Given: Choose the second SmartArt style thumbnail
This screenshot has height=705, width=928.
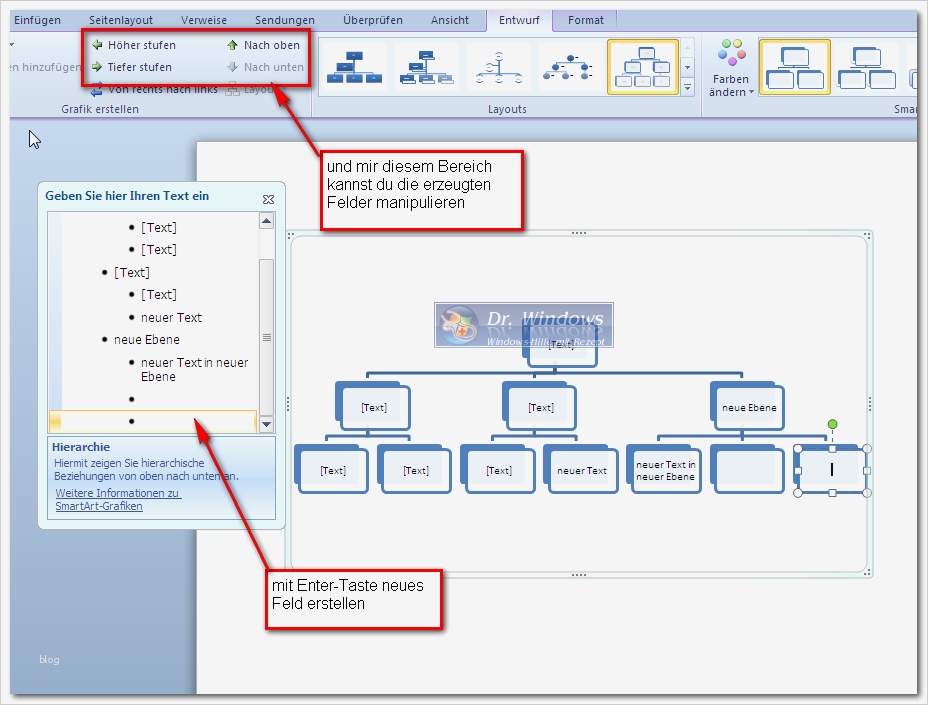Looking at the screenshot, I should [866, 67].
